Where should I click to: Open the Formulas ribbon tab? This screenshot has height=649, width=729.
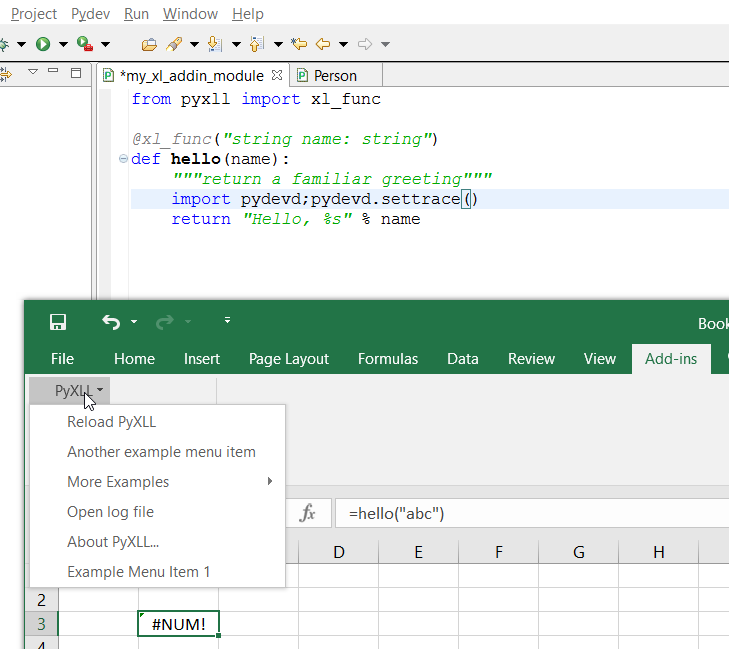click(x=388, y=359)
